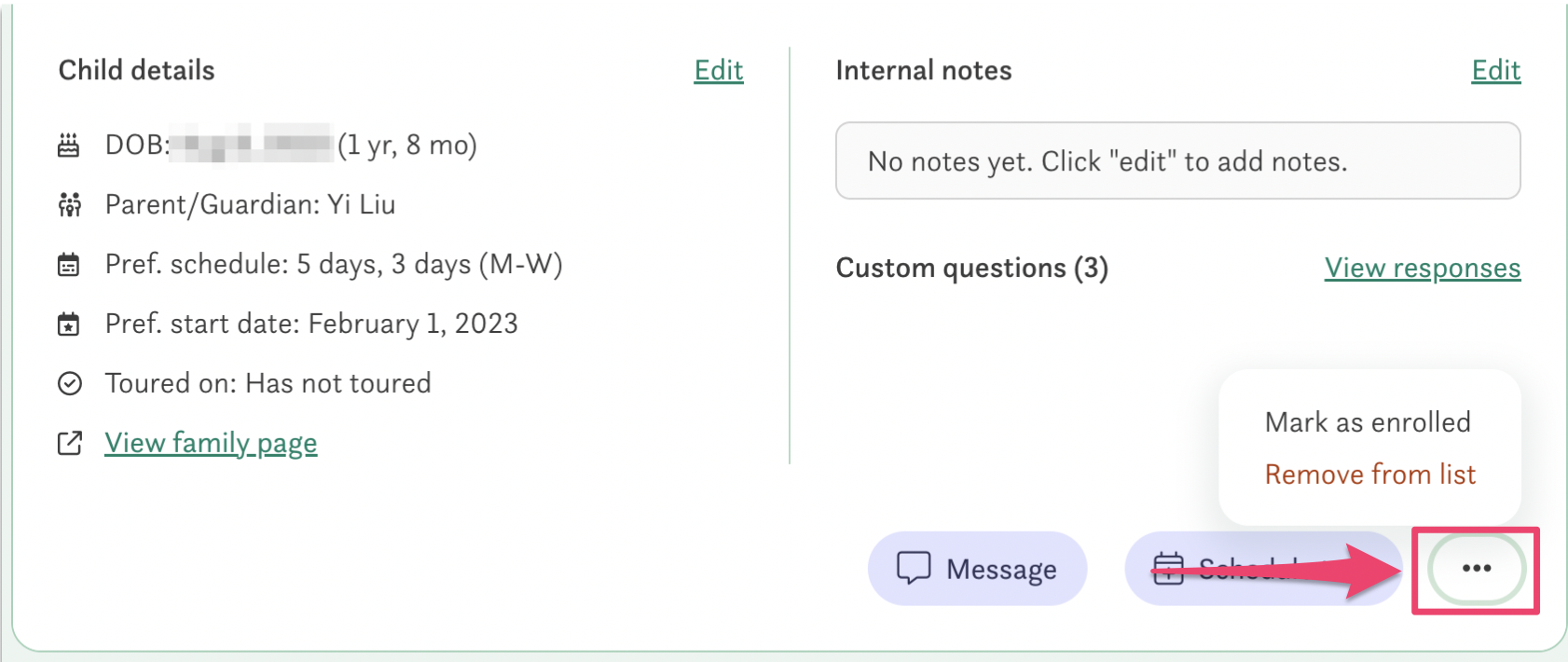Viewport: 1568px width, 662px height.
Task: Select Mark as enrolled from the menu
Action: pos(1368,422)
